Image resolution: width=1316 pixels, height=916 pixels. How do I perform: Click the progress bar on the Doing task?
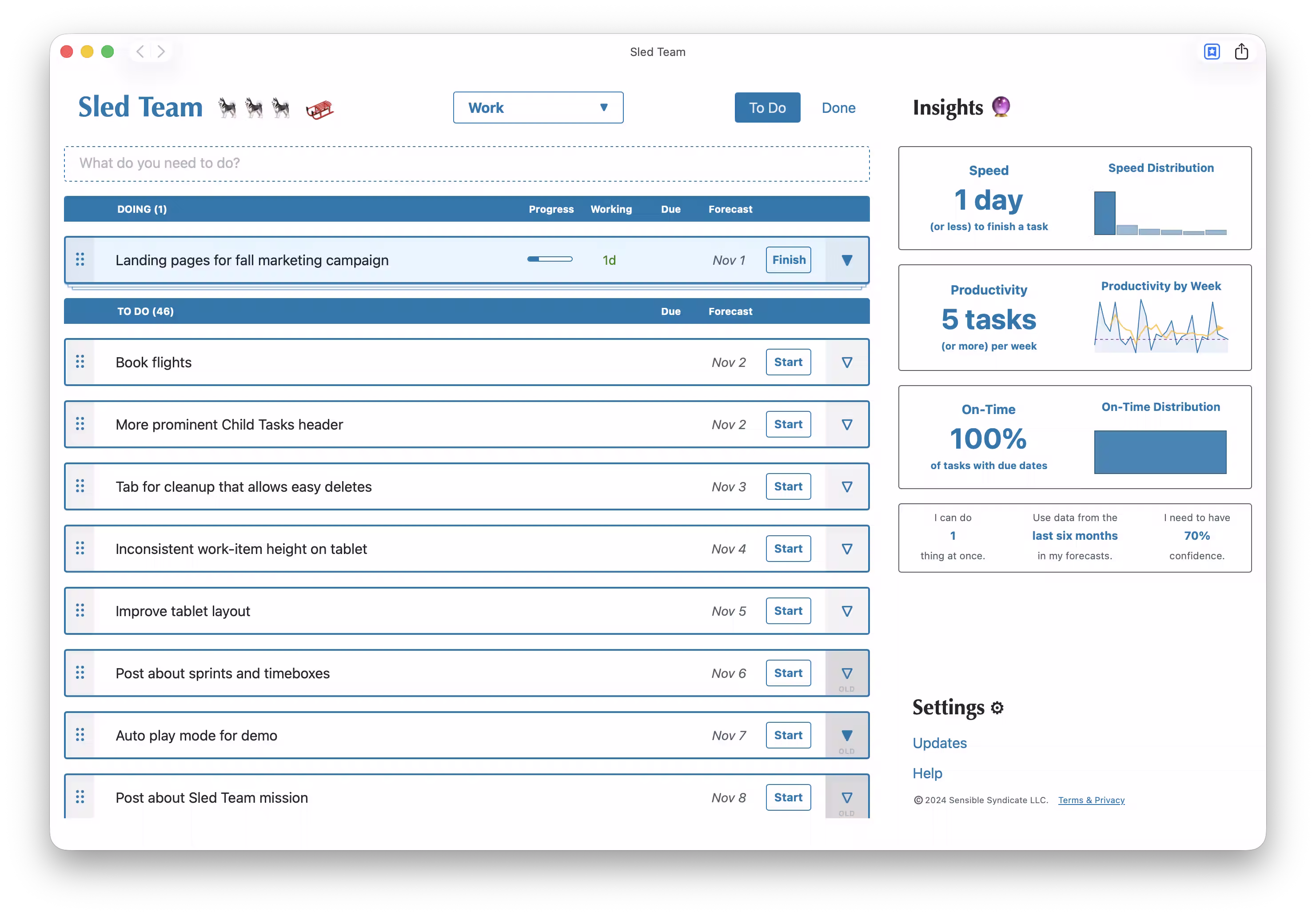(x=550, y=259)
